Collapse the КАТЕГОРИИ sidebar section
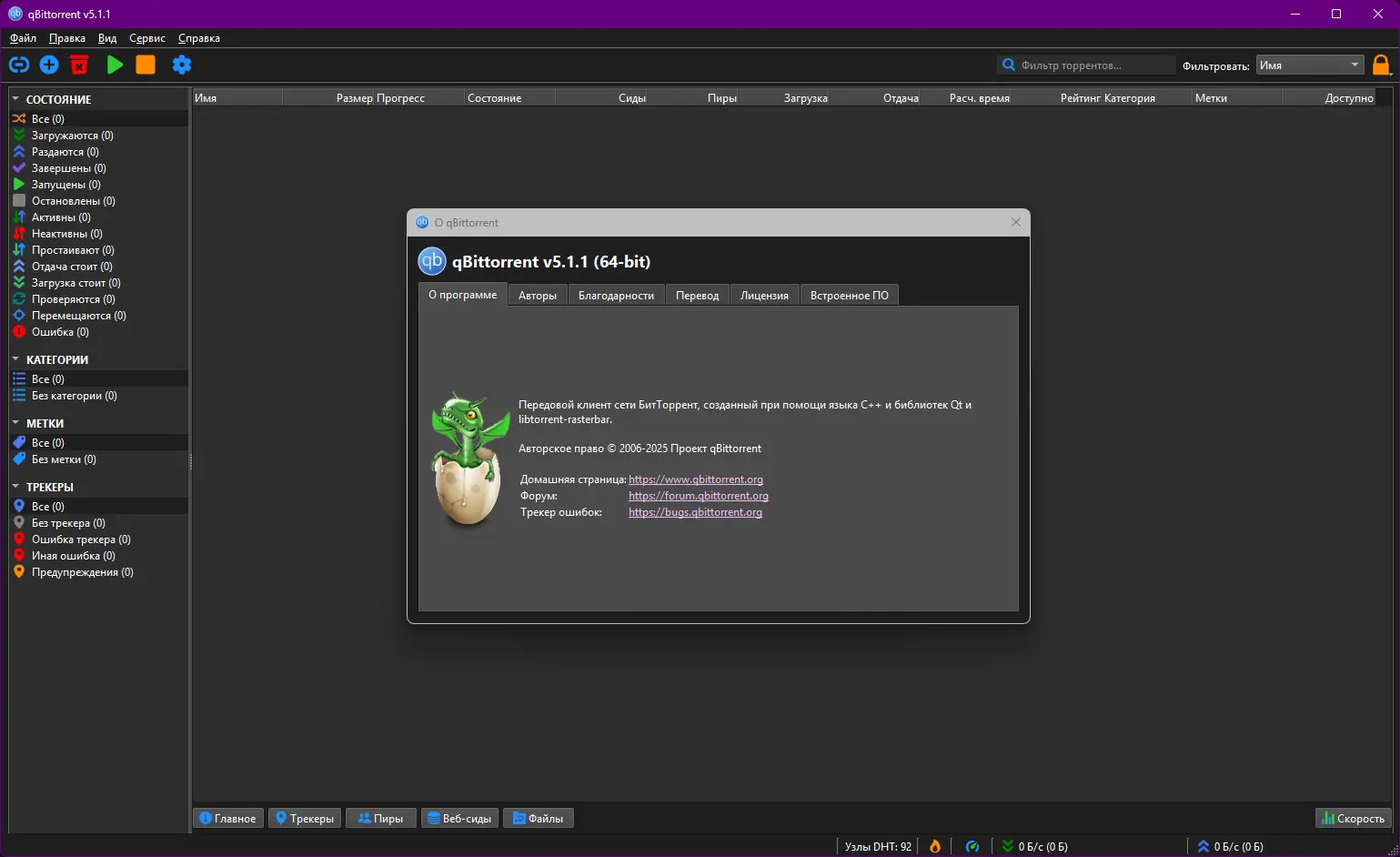1400x857 pixels. 15,359
